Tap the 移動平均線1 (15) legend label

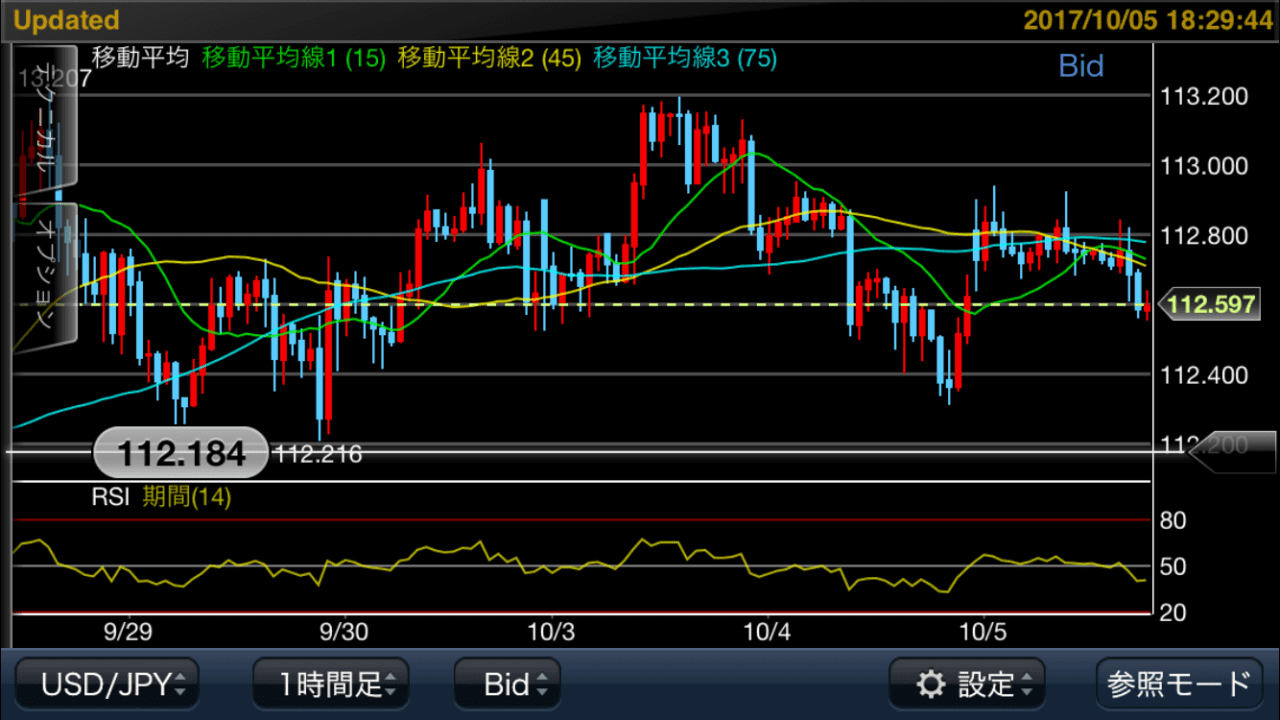pos(294,58)
